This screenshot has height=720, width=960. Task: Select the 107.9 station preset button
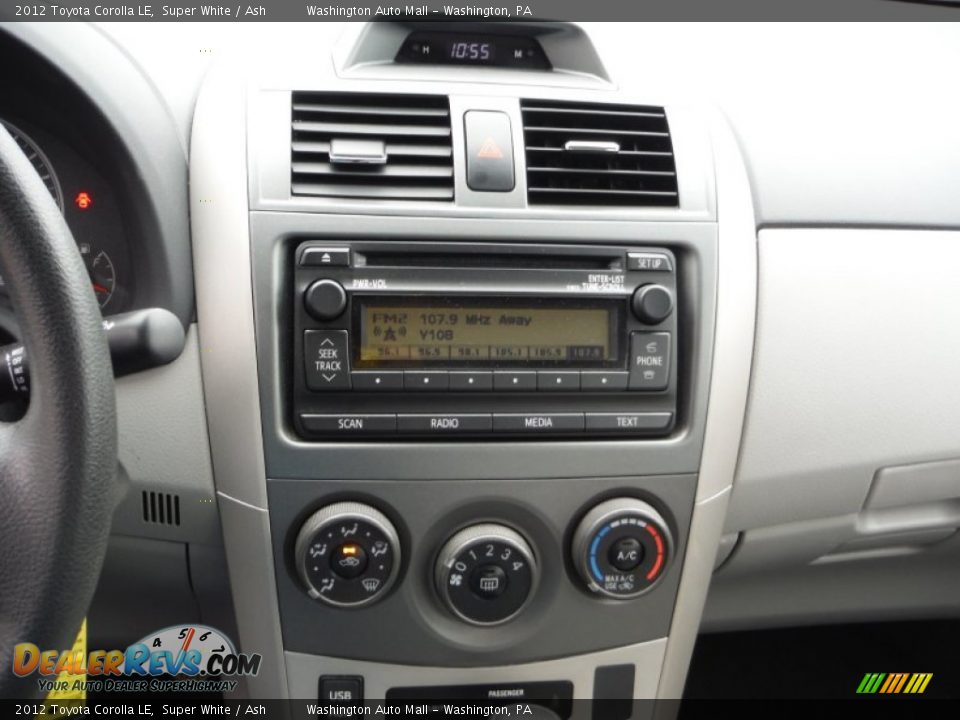603,381
